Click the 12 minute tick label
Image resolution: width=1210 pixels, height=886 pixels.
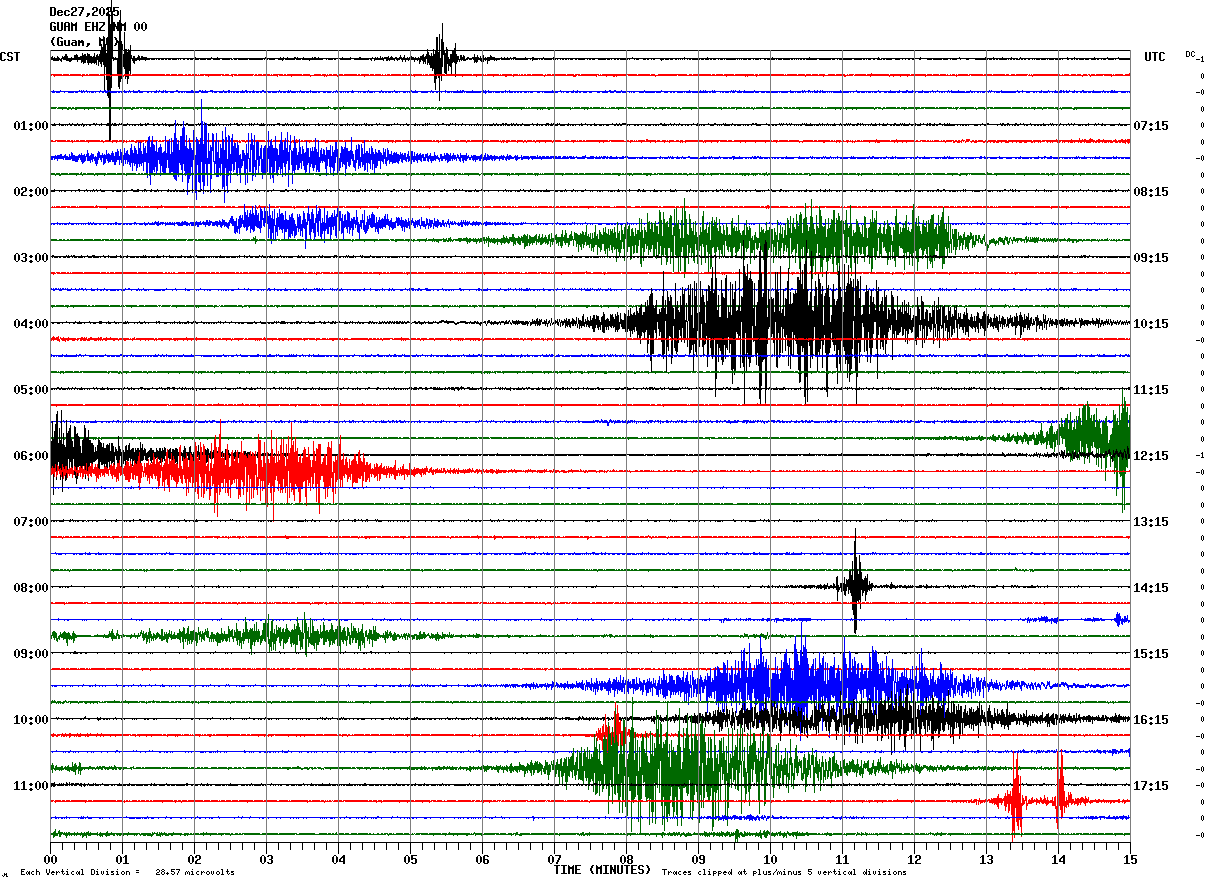coord(914,859)
